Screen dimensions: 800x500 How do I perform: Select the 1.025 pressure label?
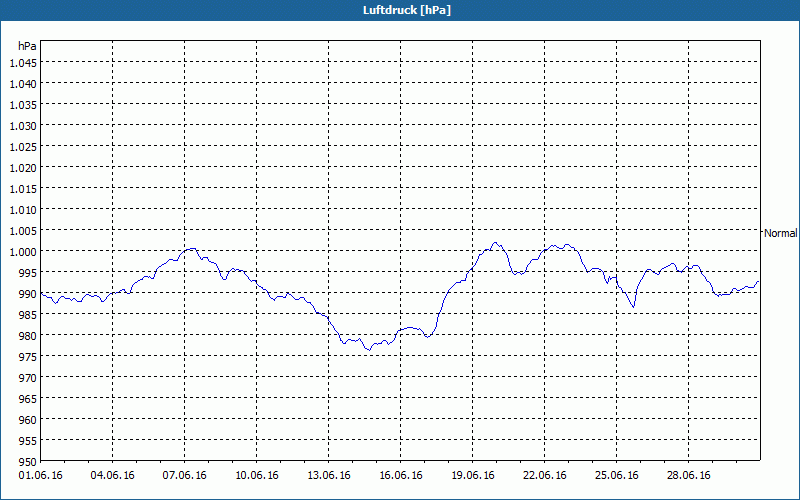click(x=23, y=147)
